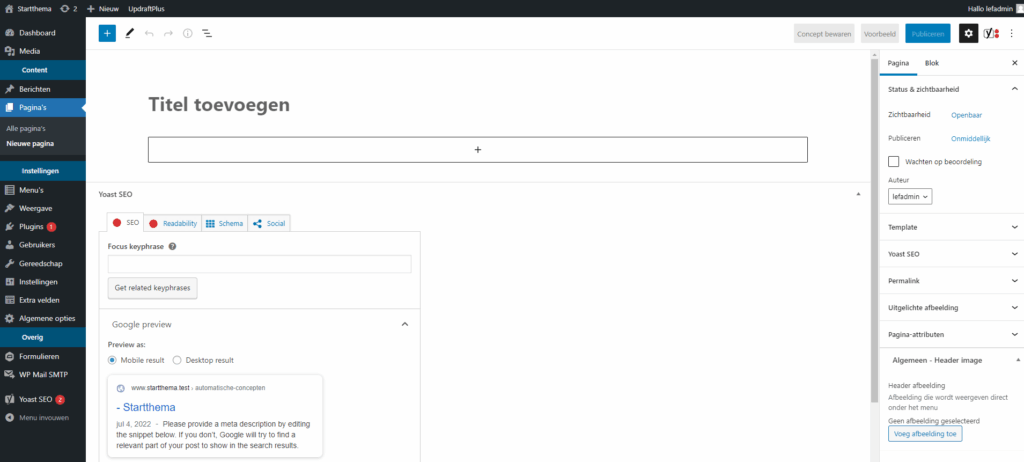The image size is (1024, 462).
Task: Enable the Wachten op beoordeling checkbox
Action: click(x=894, y=161)
